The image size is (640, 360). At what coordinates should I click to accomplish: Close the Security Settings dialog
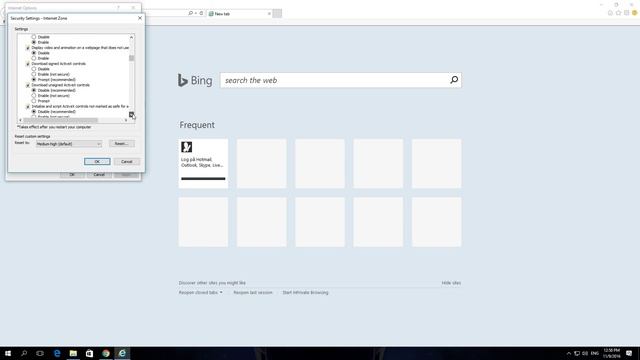click(x=140, y=18)
